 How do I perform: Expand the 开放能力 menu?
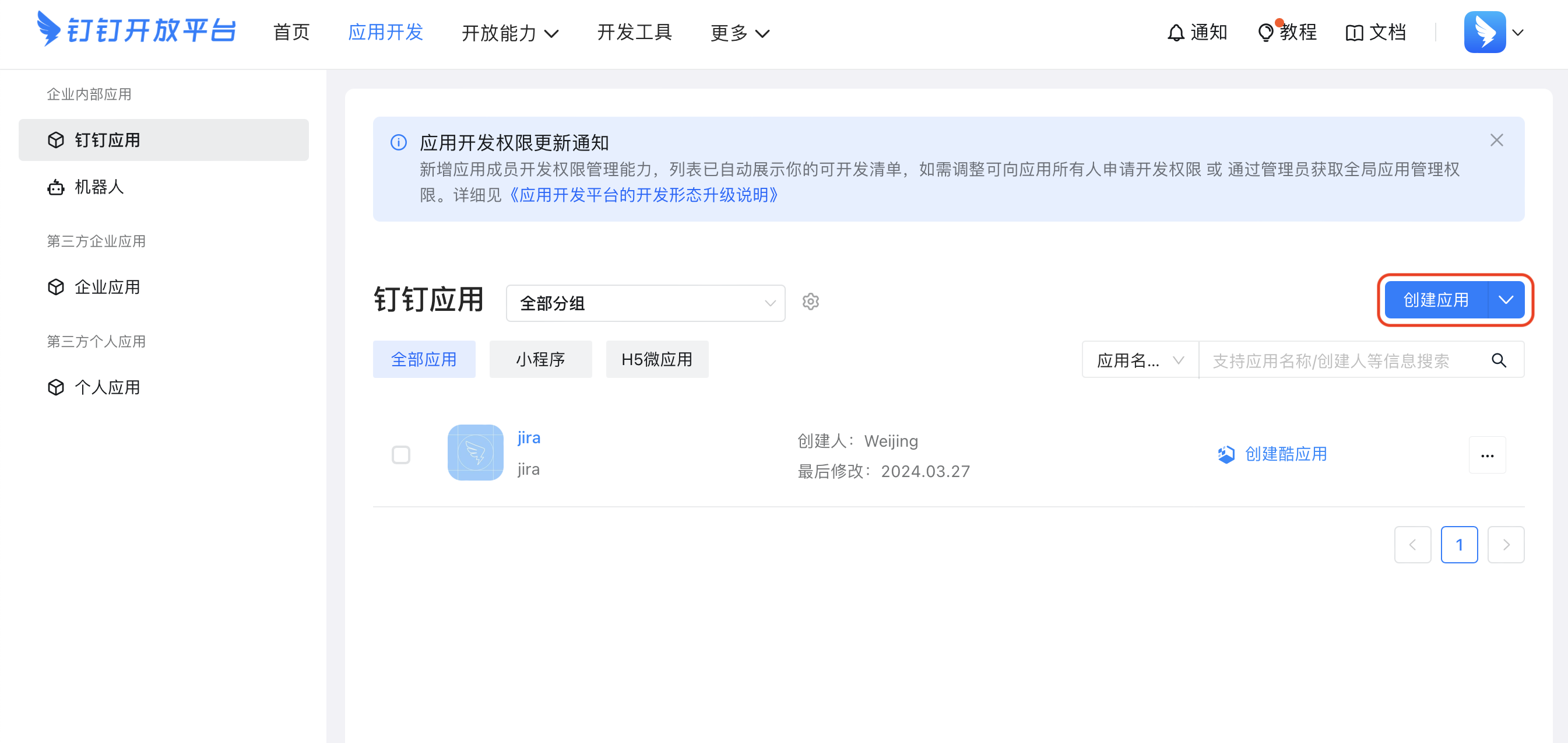[x=509, y=33]
